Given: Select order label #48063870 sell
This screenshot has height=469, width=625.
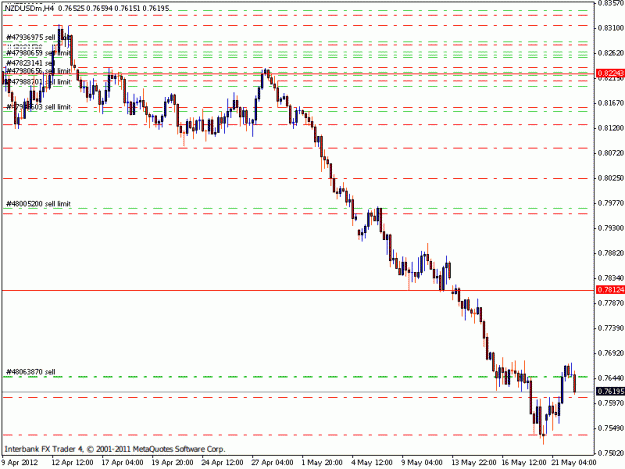Looking at the screenshot, I should (30, 372).
